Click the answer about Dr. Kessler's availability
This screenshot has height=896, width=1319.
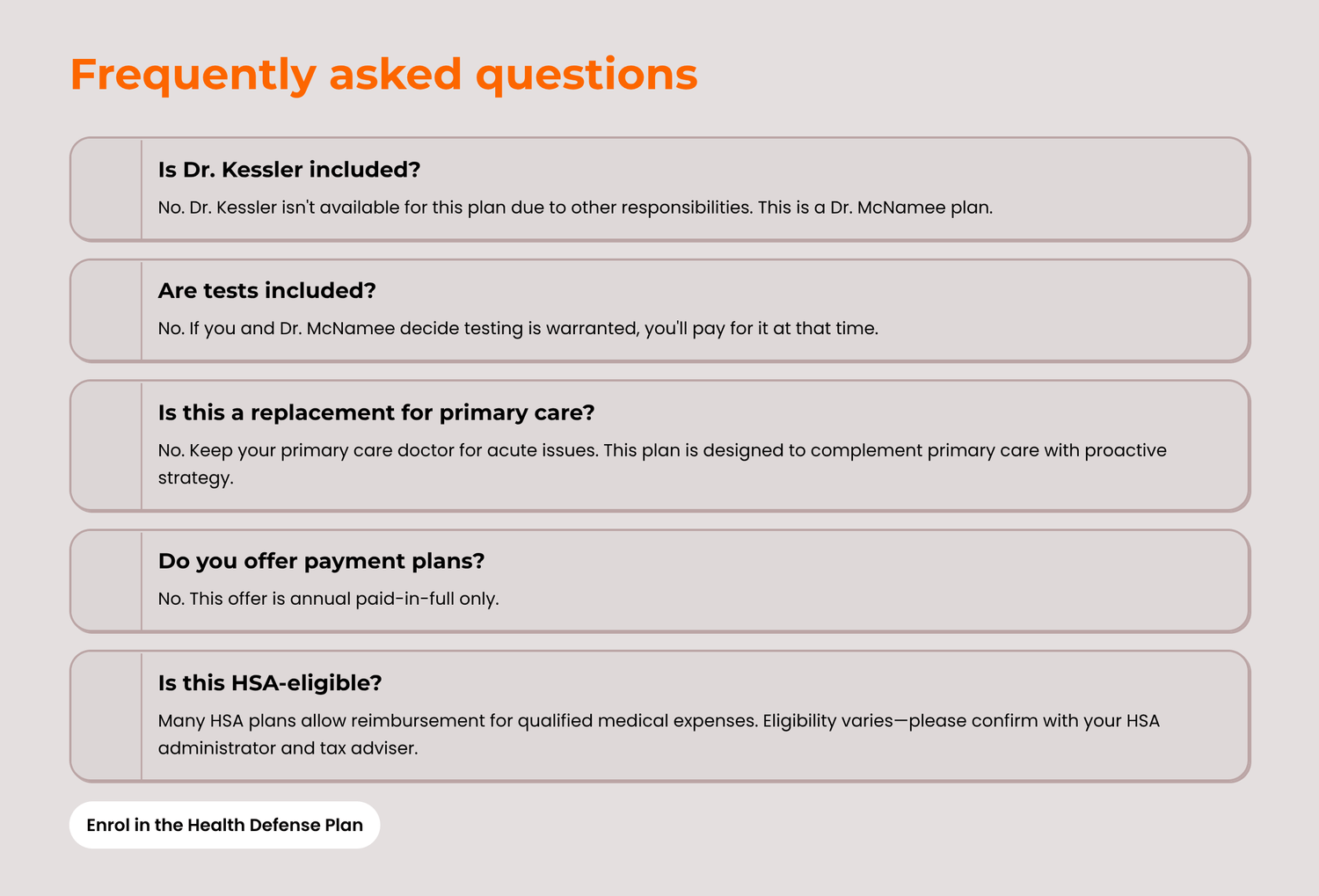tap(575, 208)
